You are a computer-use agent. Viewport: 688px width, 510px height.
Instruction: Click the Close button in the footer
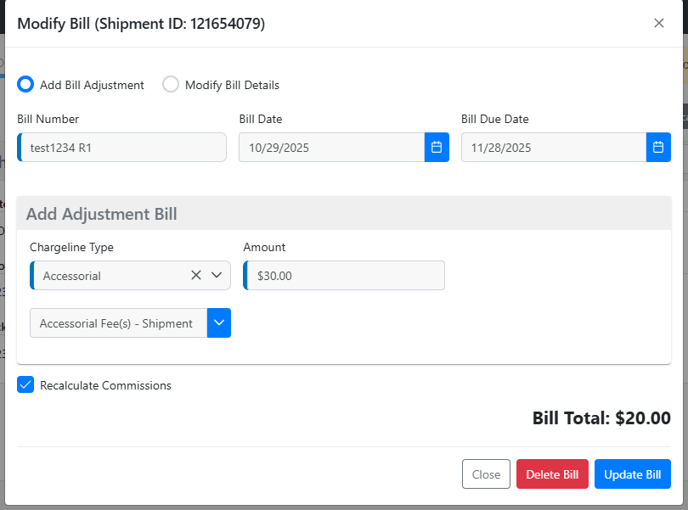pyautogui.click(x=486, y=474)
